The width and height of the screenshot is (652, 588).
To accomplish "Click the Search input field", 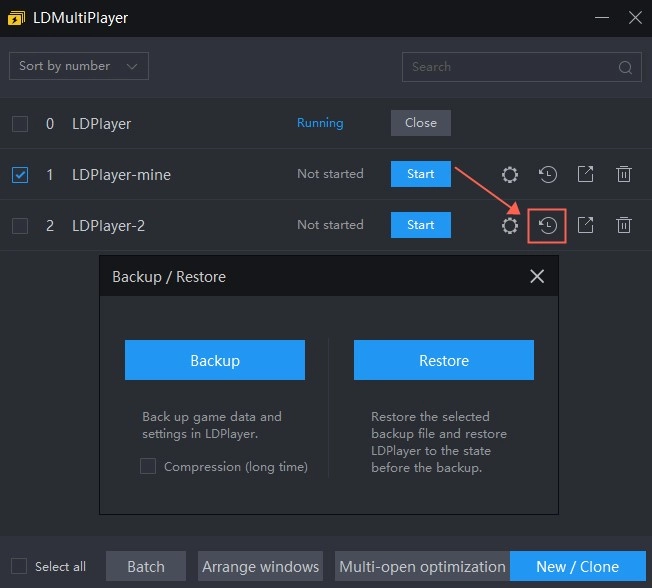I will pos(521,67).
